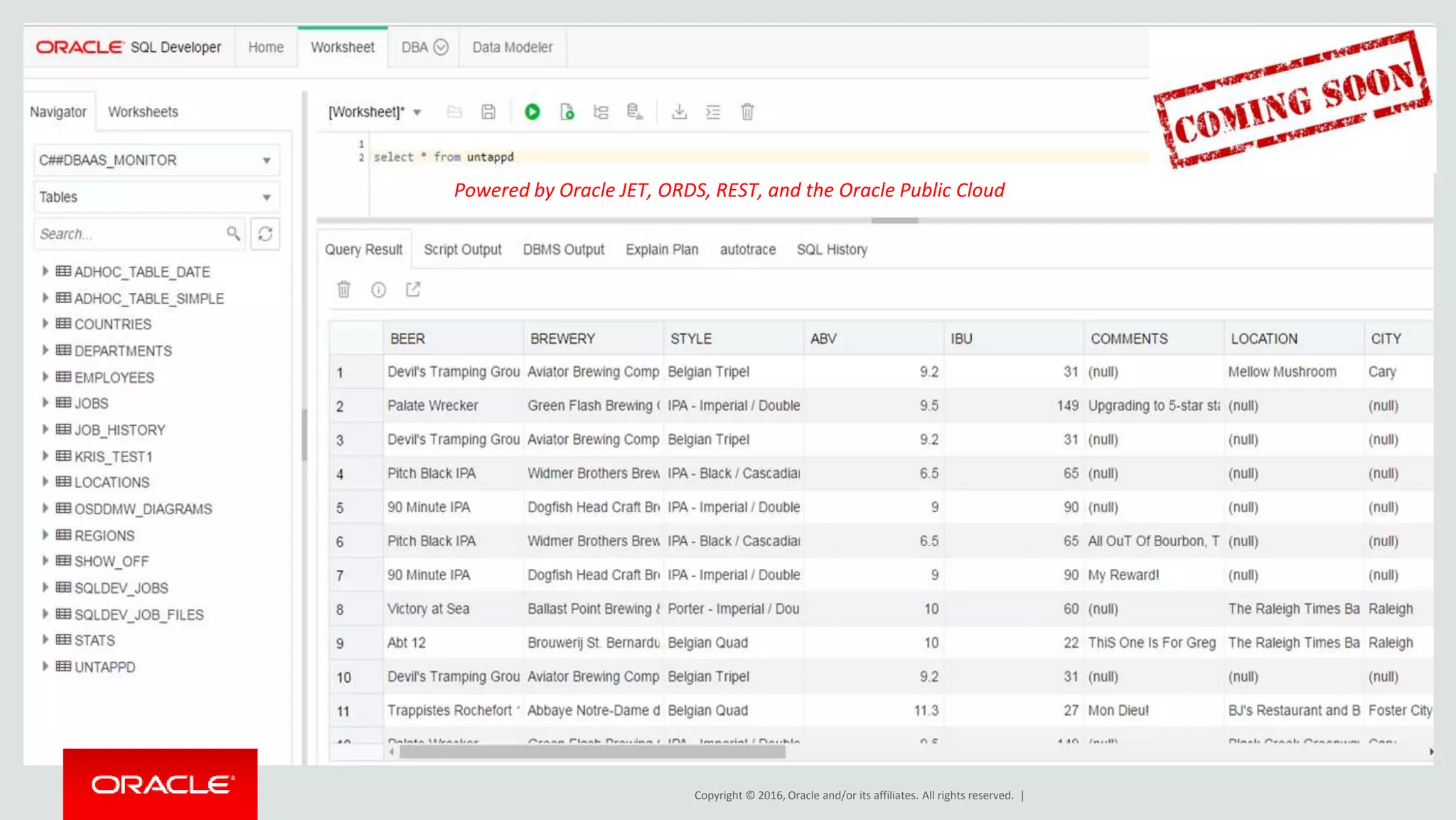Click the refresh icon beside search box
Image resolution: width=1456 pixels, height=820 pixels.
click(265, 234)
